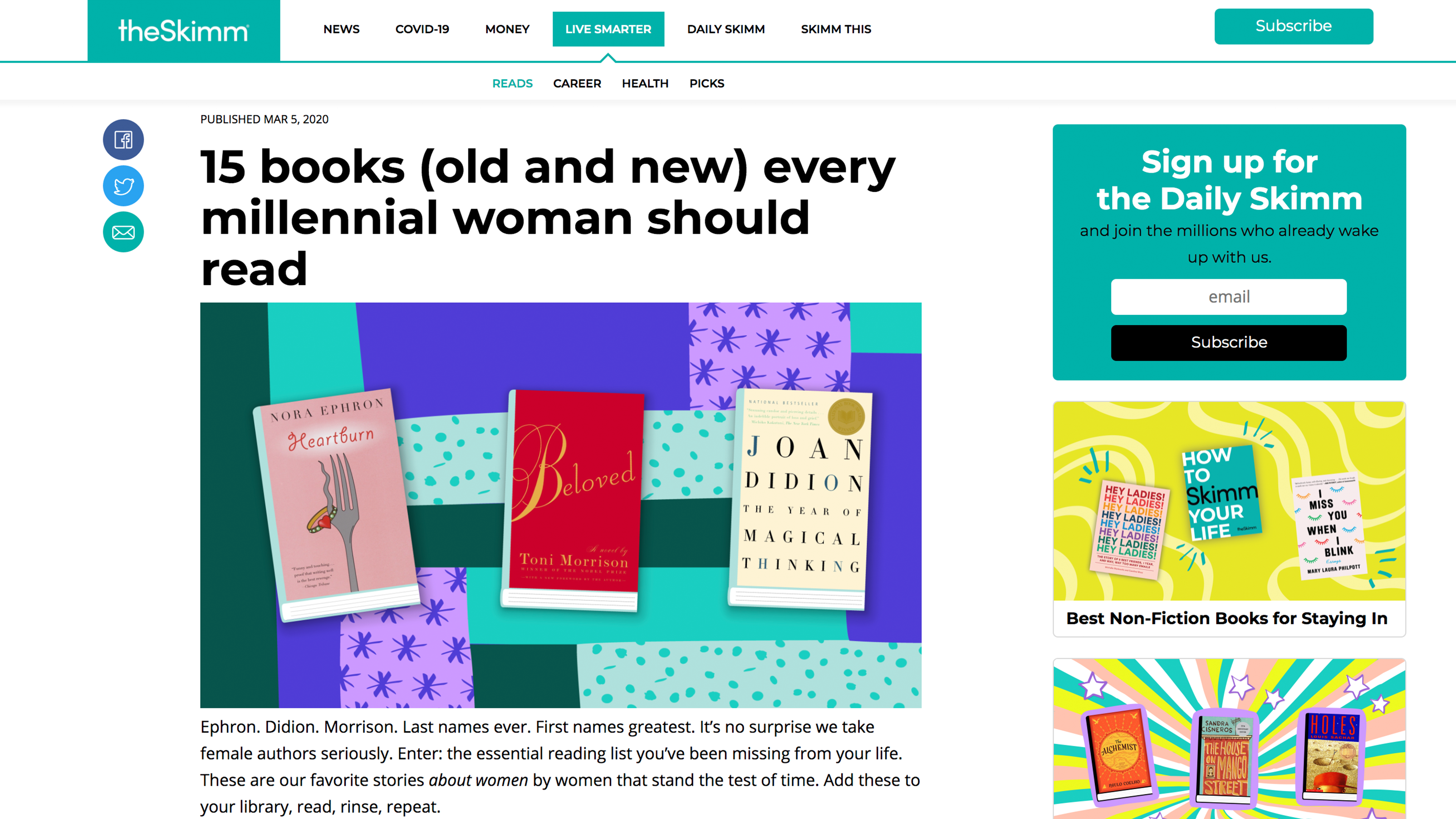The width and height of the screenshot is (1456, 819).
Task: Share article via email icon
Action: [x=123, y=232]
